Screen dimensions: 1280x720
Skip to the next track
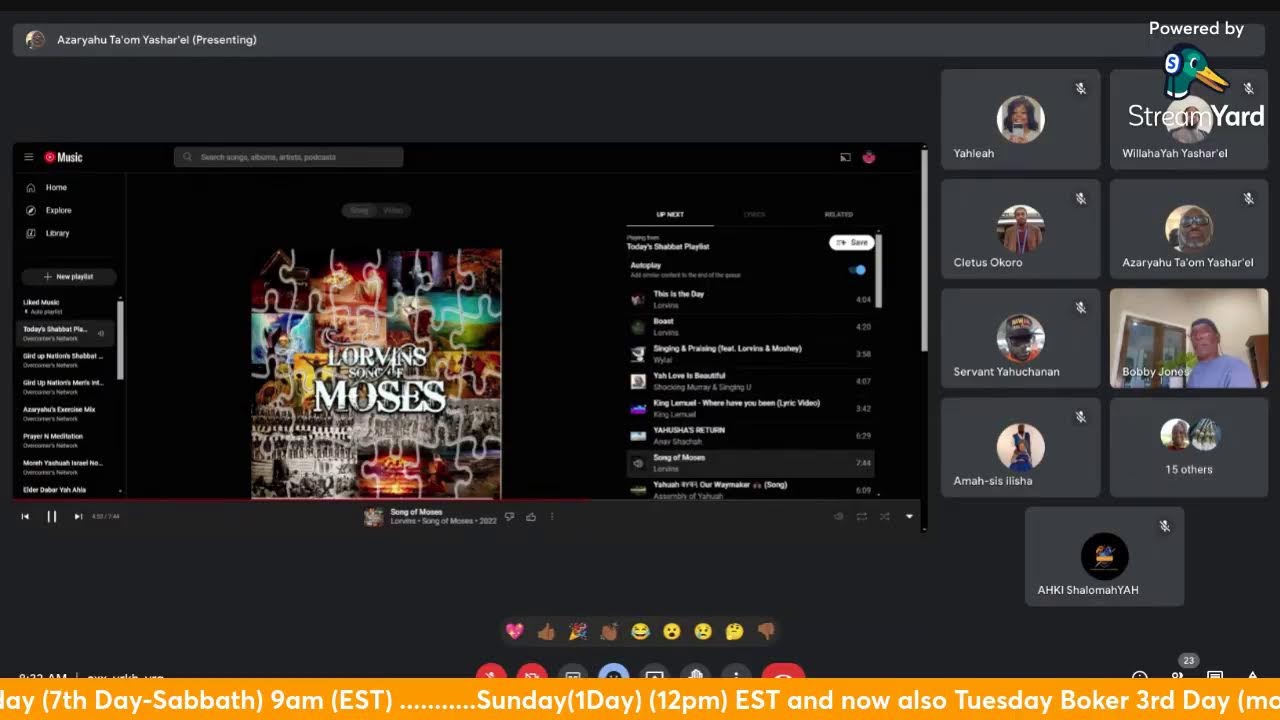pos(78,516)
